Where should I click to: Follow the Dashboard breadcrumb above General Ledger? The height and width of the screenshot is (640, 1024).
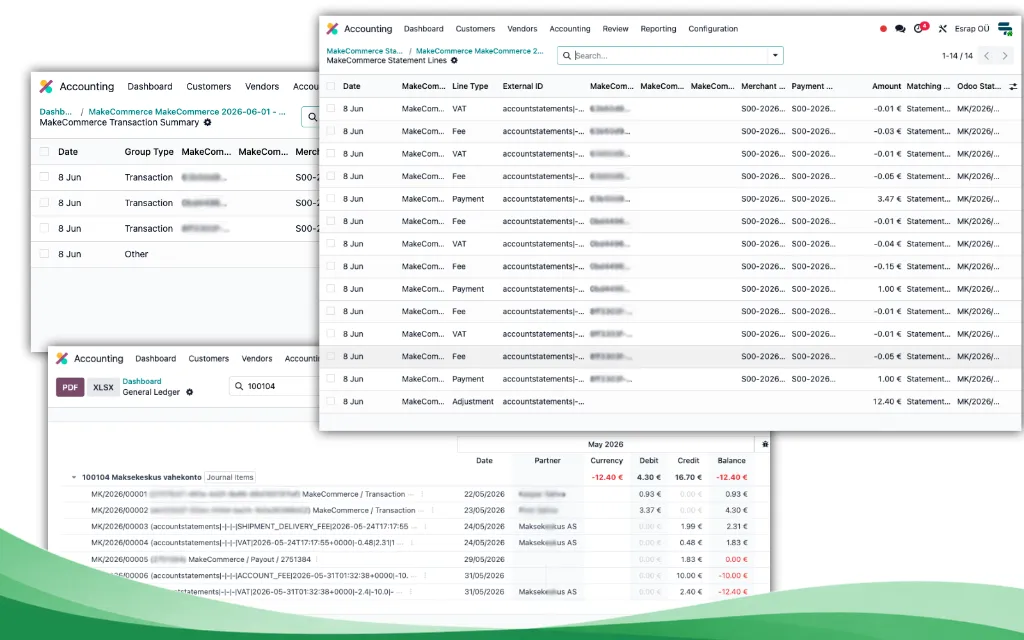pos(142,381)
